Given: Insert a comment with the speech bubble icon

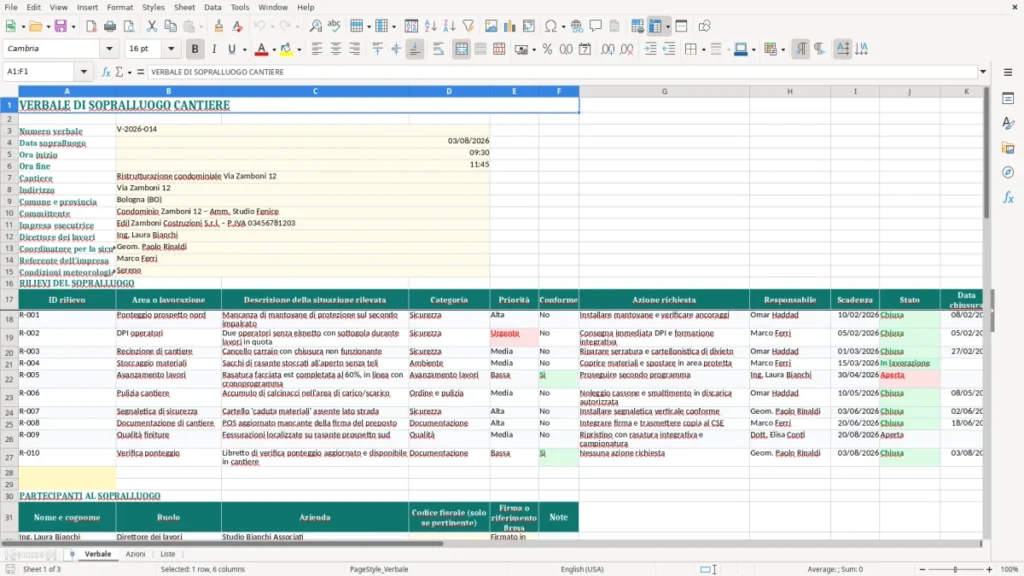Looking at the screenshot, I should click(596, 26).
